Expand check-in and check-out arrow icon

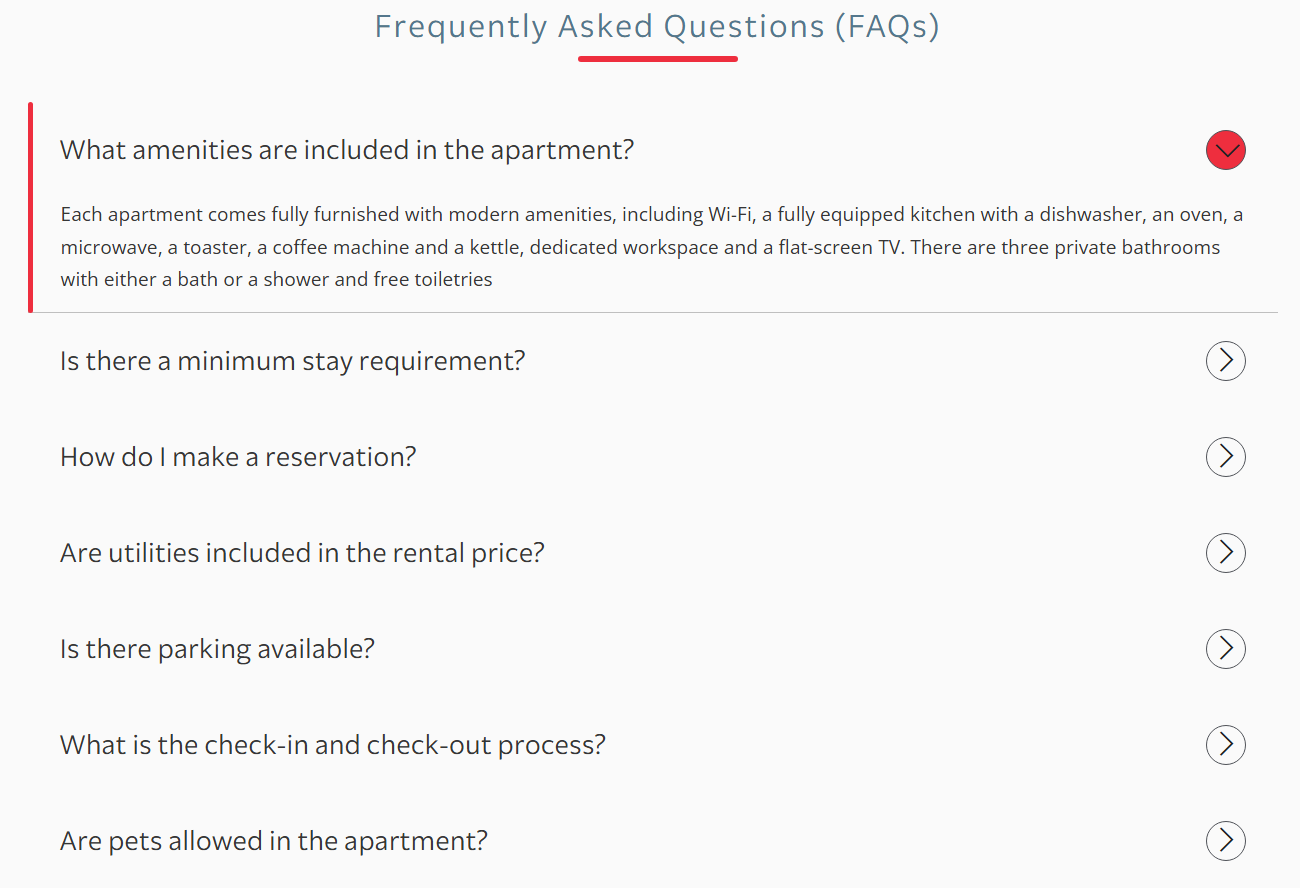[1225, 745]
